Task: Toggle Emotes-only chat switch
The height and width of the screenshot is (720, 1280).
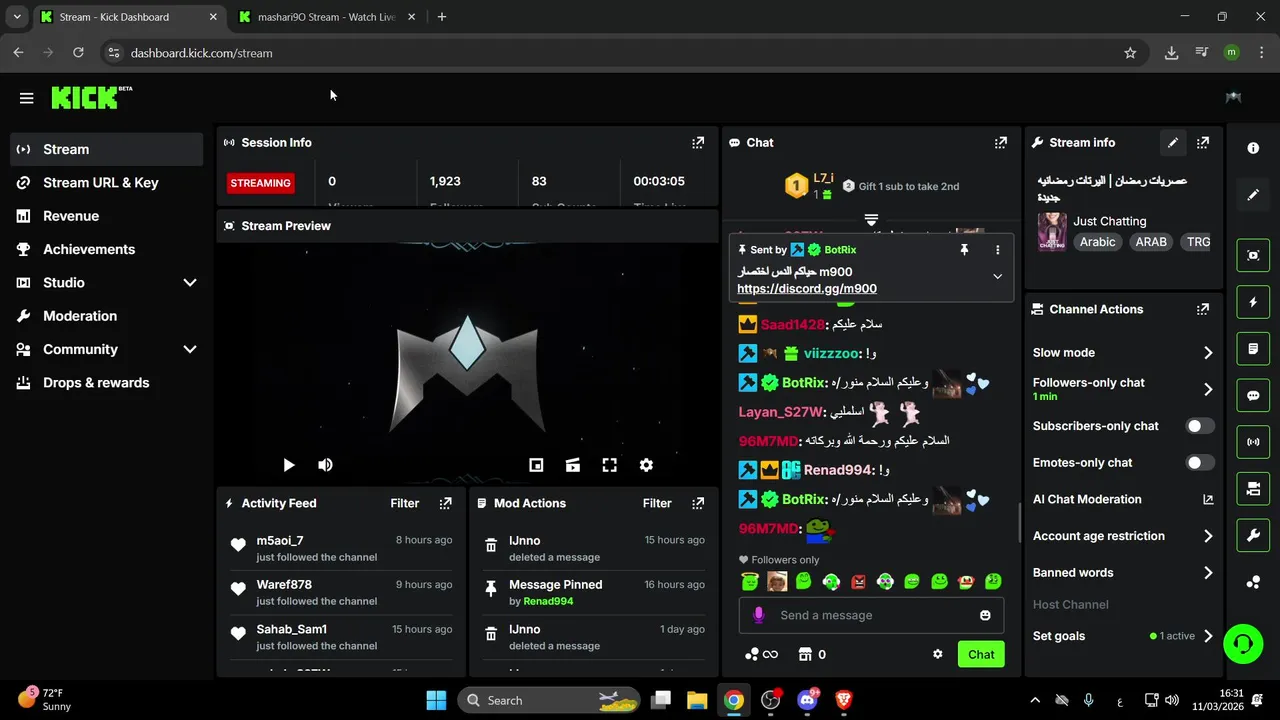Action: (x=1200, y=463)
